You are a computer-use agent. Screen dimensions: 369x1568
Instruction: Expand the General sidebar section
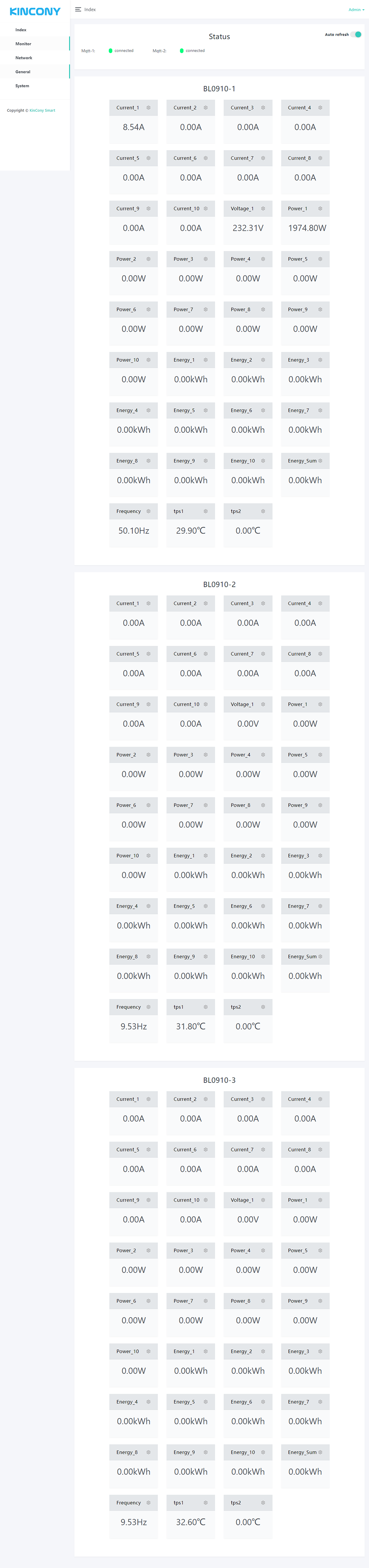23,72
